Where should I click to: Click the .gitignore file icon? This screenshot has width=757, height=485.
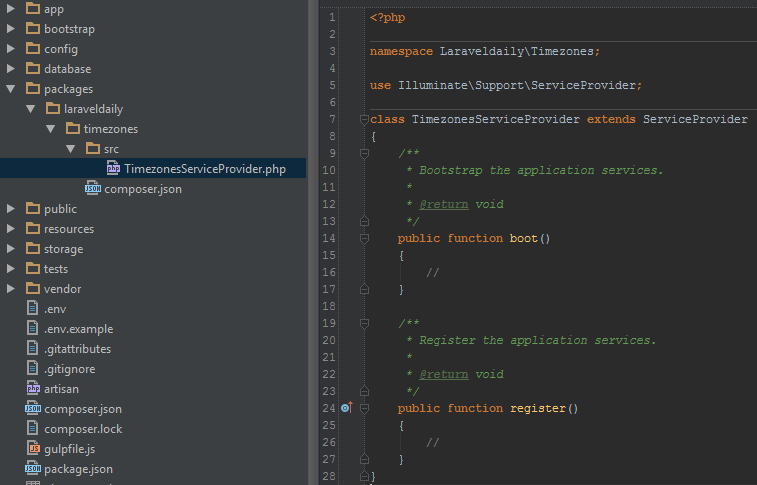[x=33, y=369]
